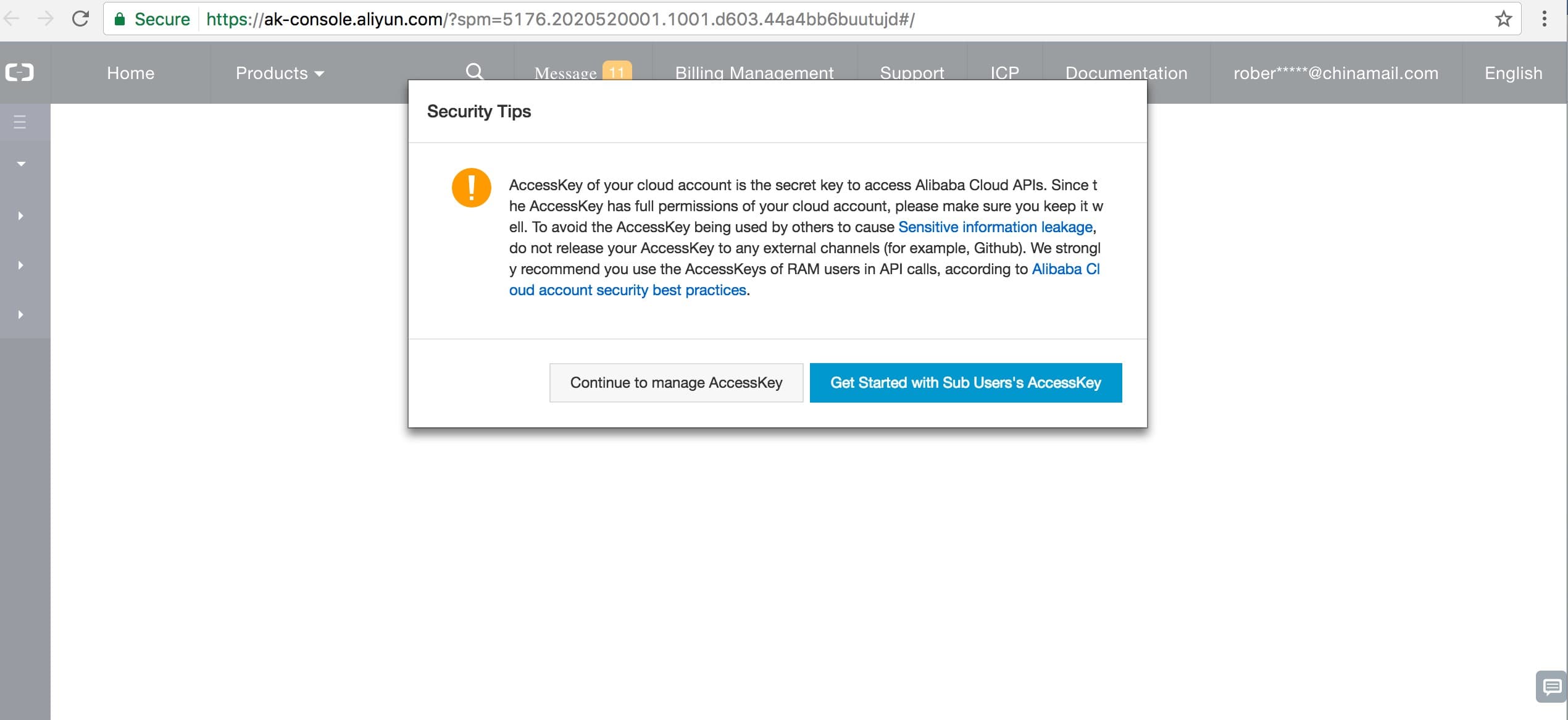Click the green Secure padlock icon
The width and height of the screenshot is (1568, 720).
120,19
